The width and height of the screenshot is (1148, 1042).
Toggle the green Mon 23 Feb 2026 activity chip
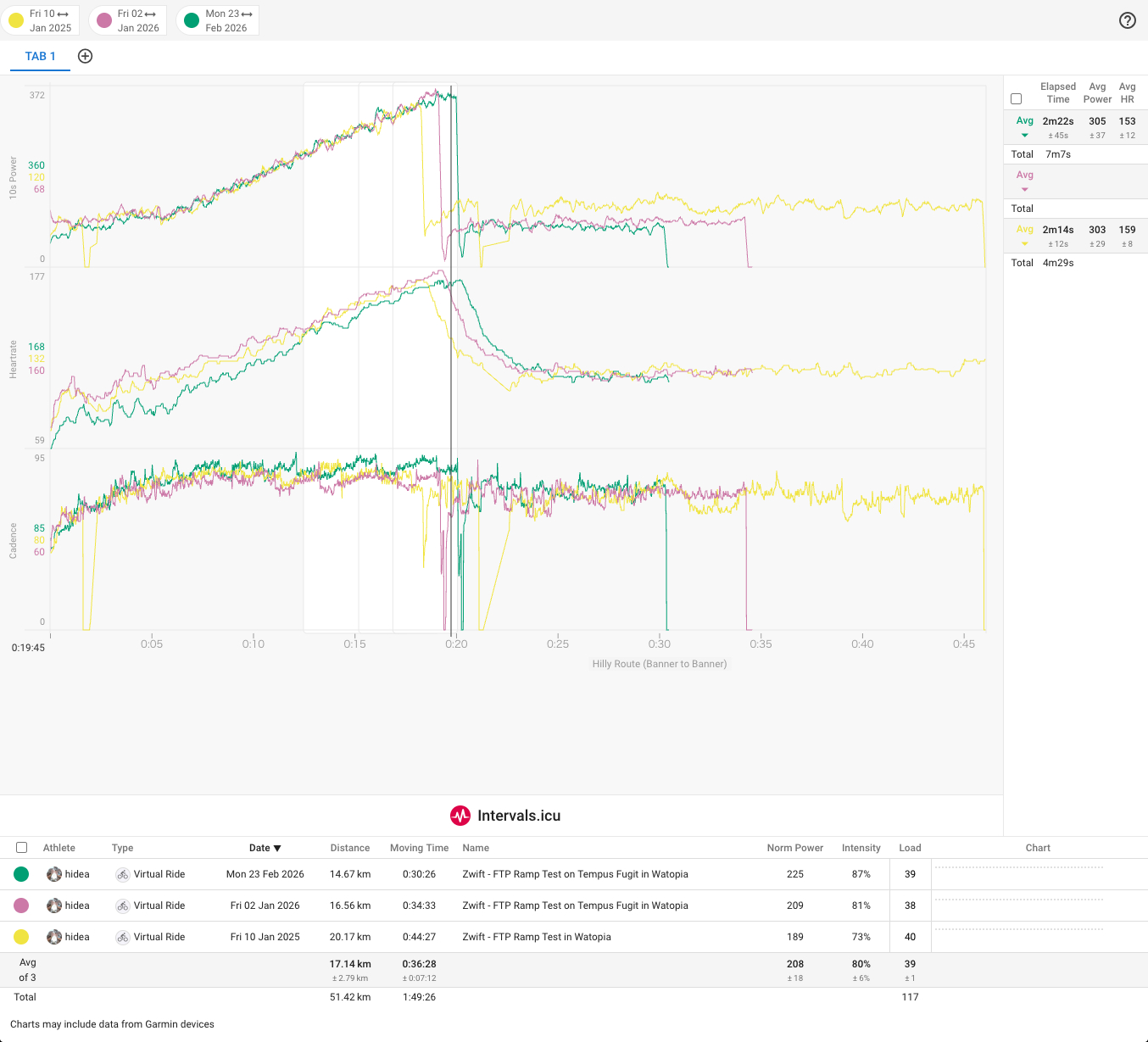192,20
